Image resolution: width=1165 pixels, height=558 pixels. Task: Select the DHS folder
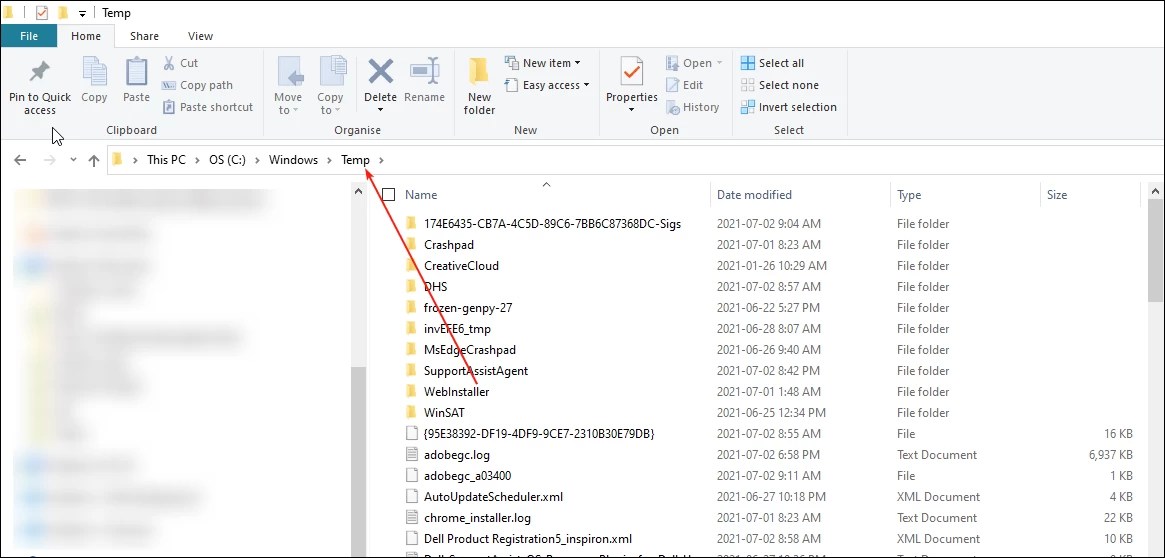(x=435, y=286)
